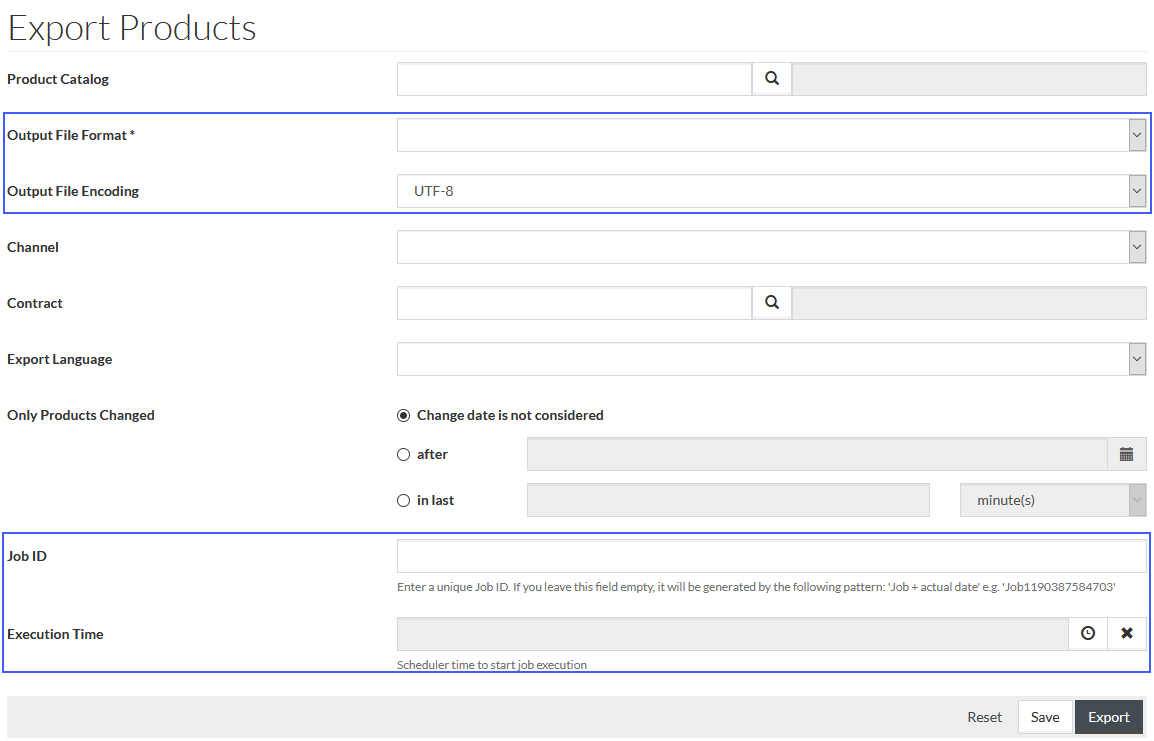Click the 'in last' amount input field
Viewport: 1154px width, 741px height.
[728, 500]
